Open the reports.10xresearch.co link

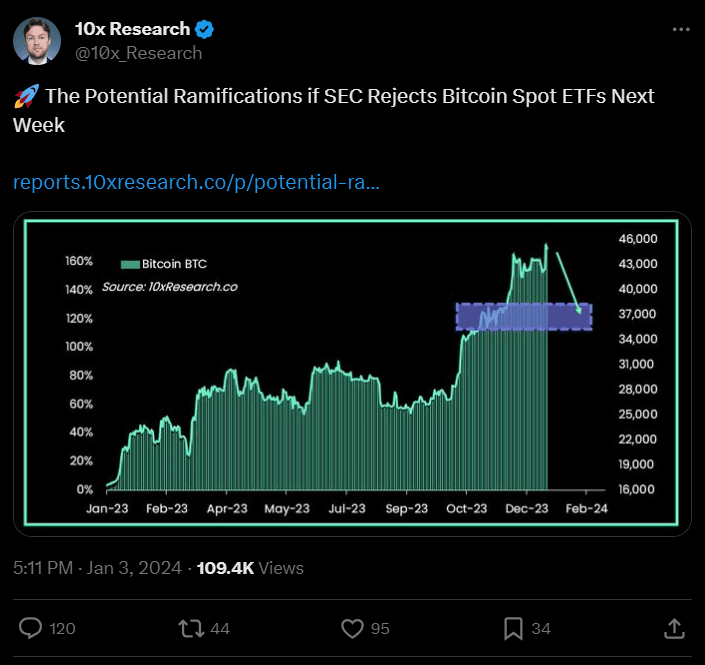195,184
